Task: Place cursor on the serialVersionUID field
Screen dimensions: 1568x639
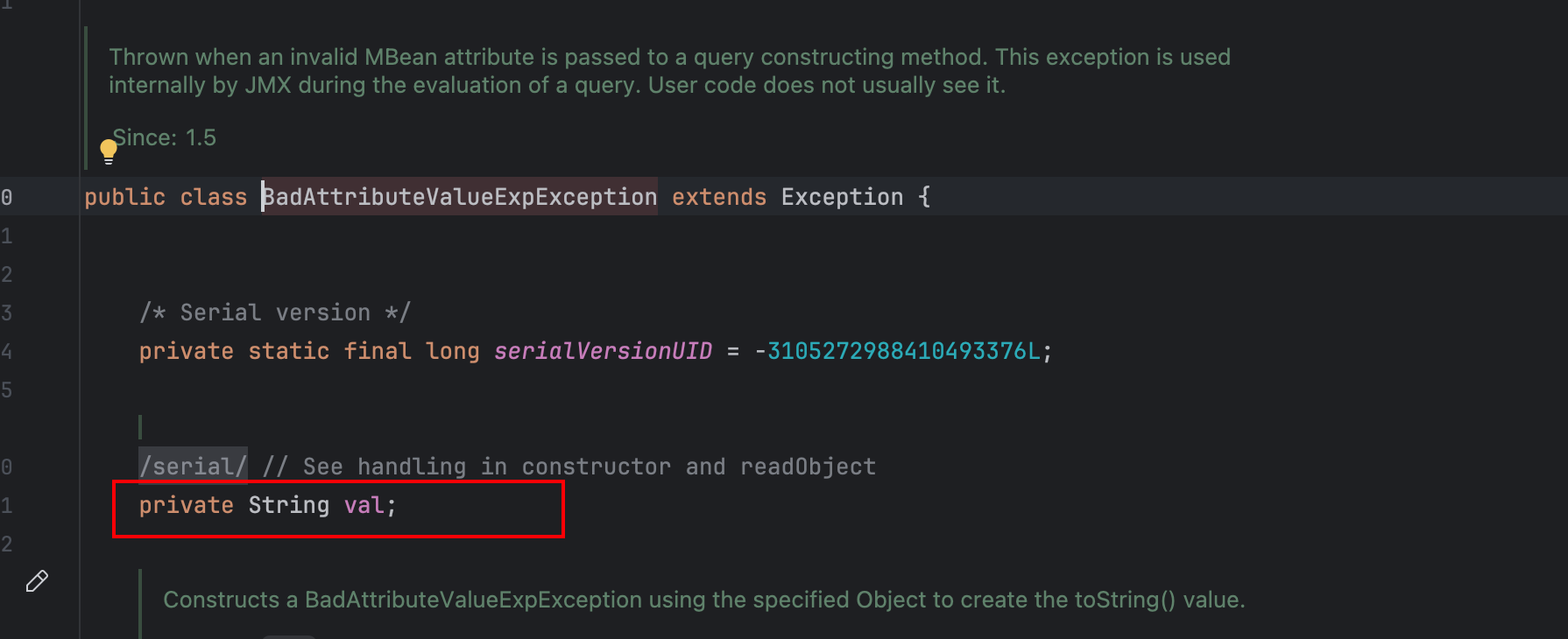Action: click(x=603, y=351)
